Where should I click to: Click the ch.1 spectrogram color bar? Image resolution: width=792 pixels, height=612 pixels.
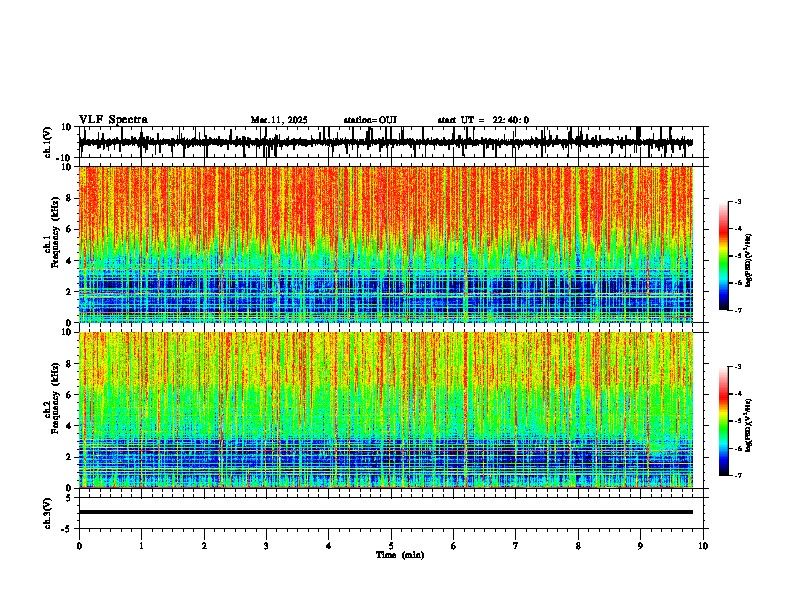(723, 256)
